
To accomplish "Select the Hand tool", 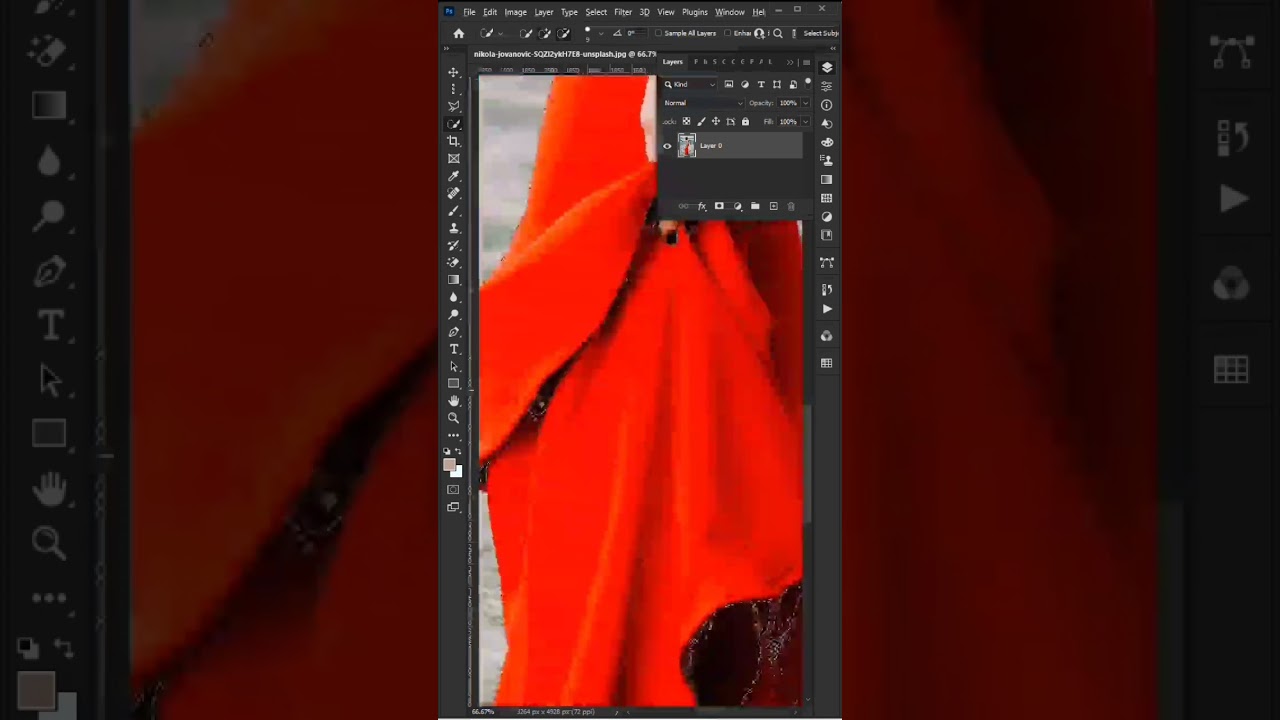I will click(454, 401).
